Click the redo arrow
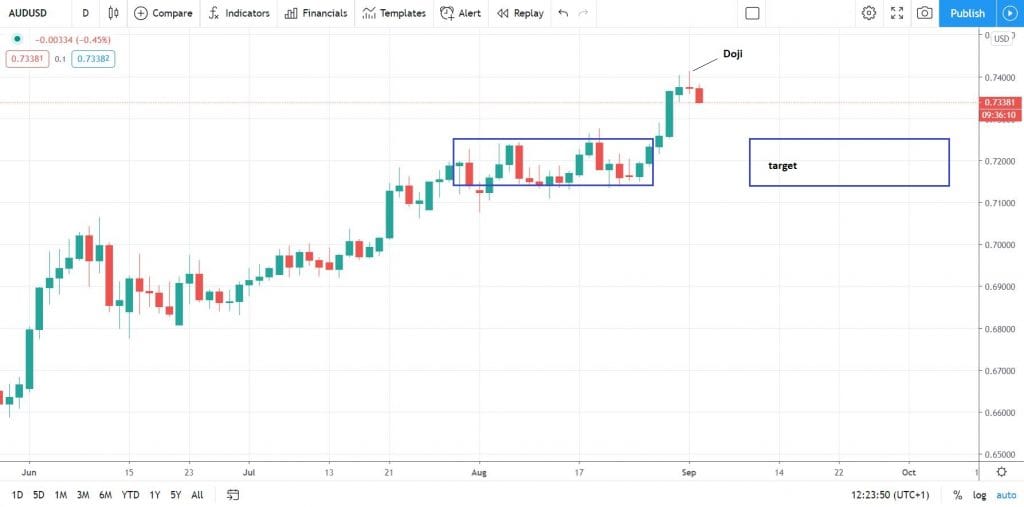The height and width of the screenshot is (507, 1024). (583, 12)
